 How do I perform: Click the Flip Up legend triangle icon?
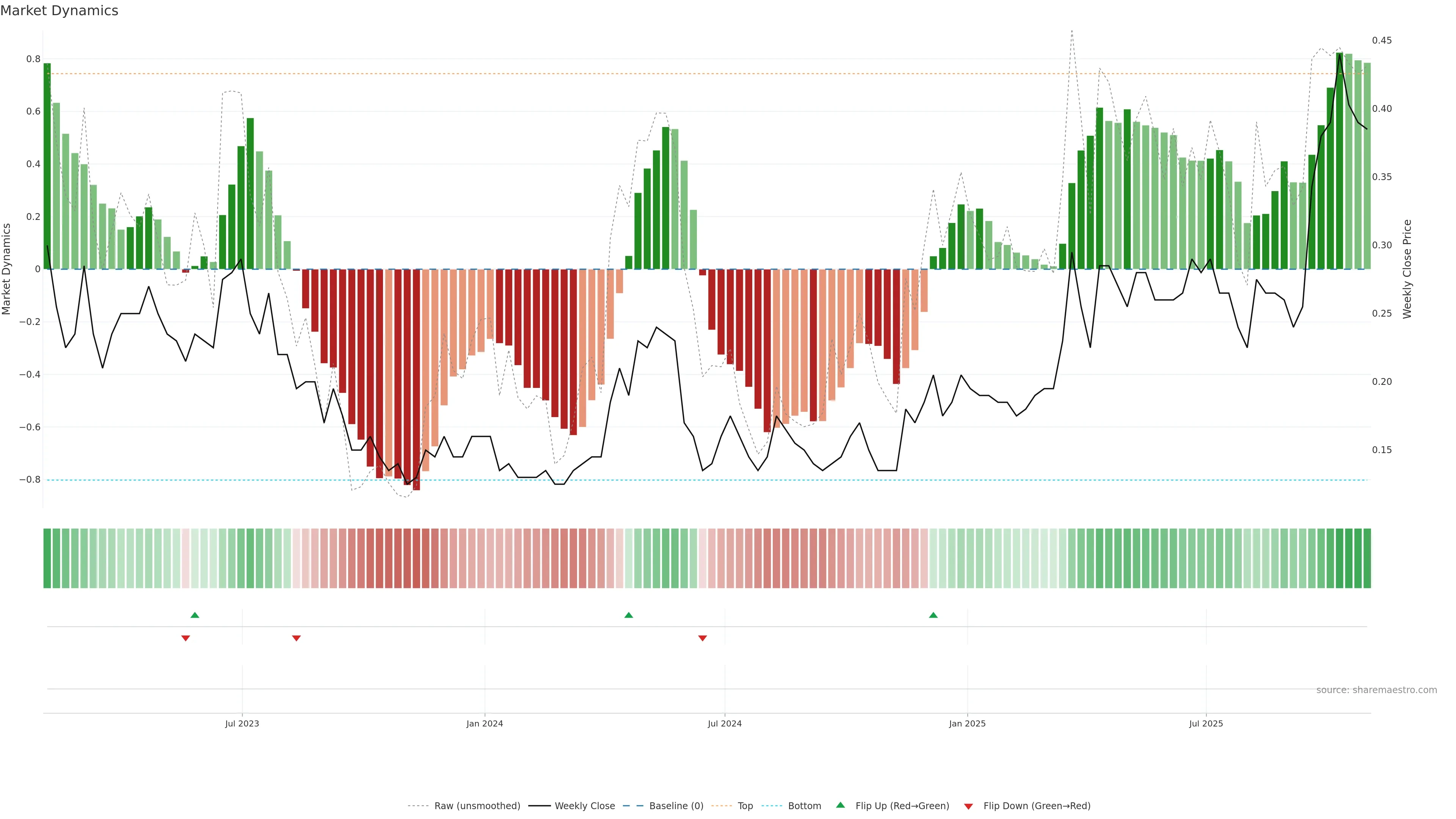pyautogui.click(x=840, y=805)
